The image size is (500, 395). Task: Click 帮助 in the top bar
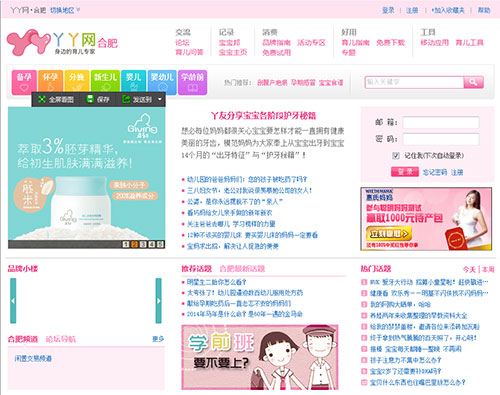click(484, 10)
